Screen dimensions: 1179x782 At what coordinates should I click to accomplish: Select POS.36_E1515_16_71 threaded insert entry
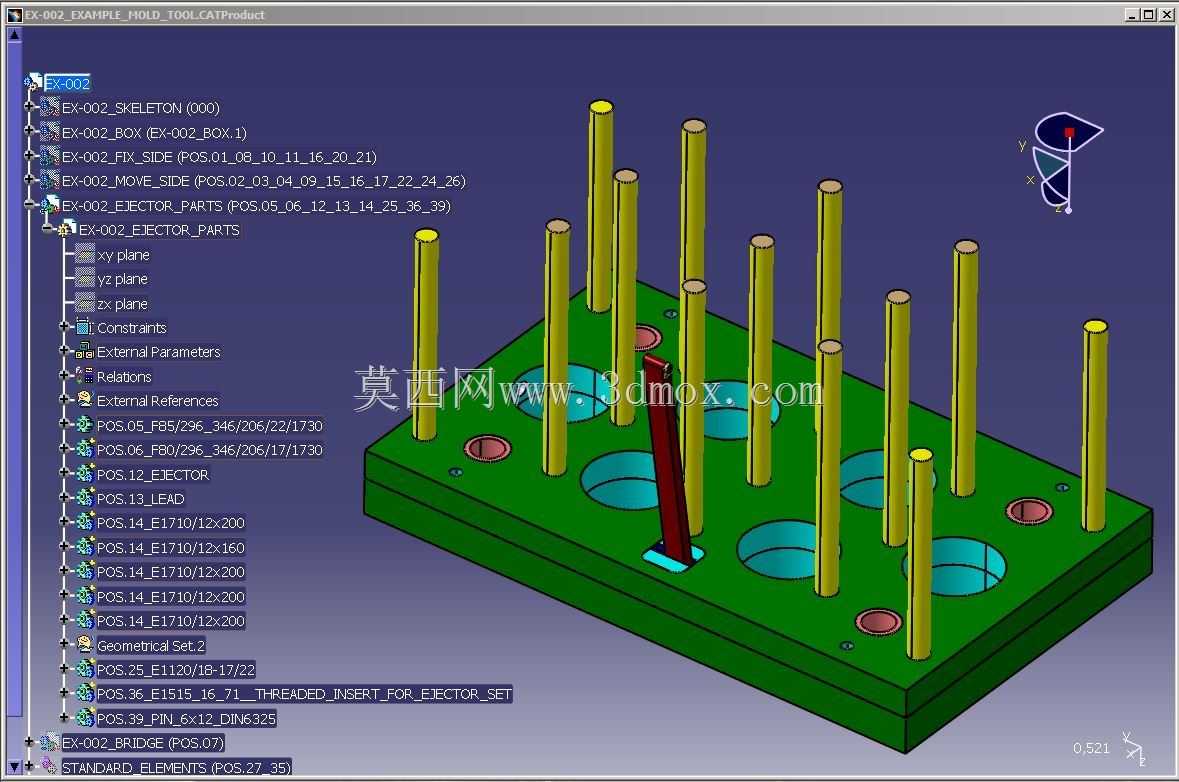(x=304, y=694)
